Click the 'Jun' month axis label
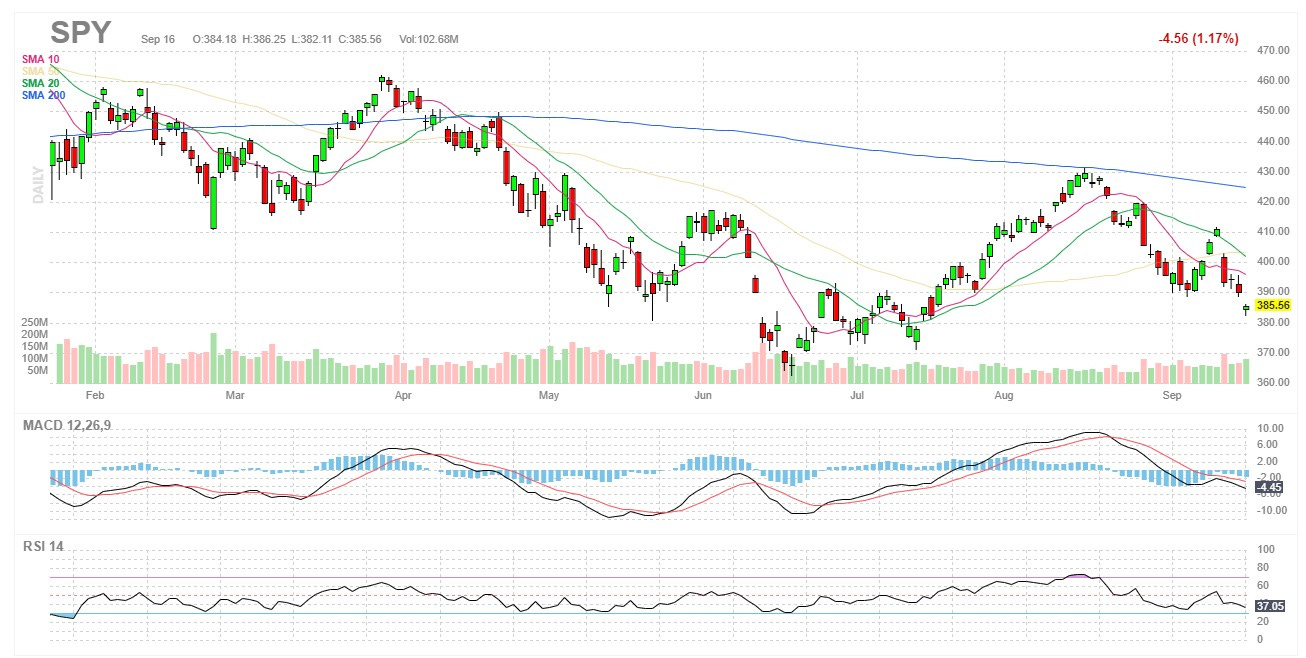Viewport: 1306px width, 658px height. [x=703, y=395]
